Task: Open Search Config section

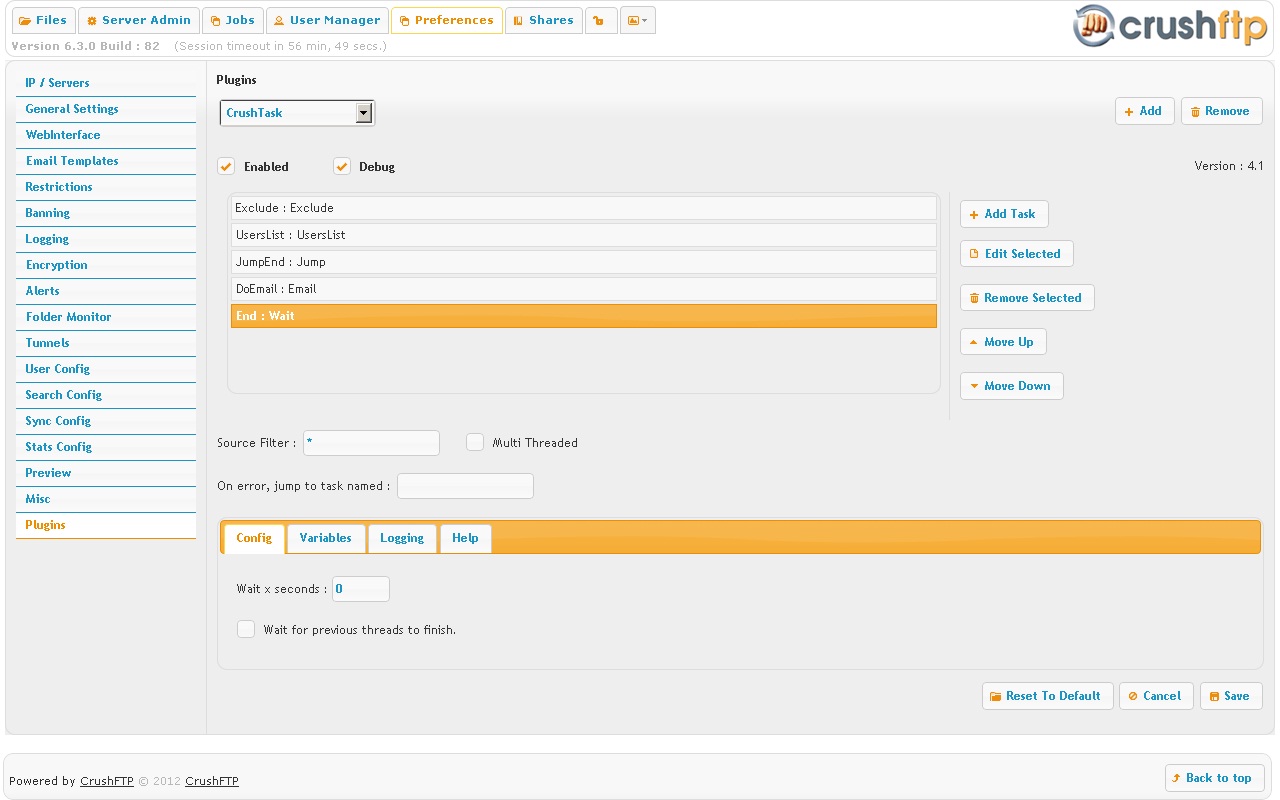Action: [x=106, y=395]
